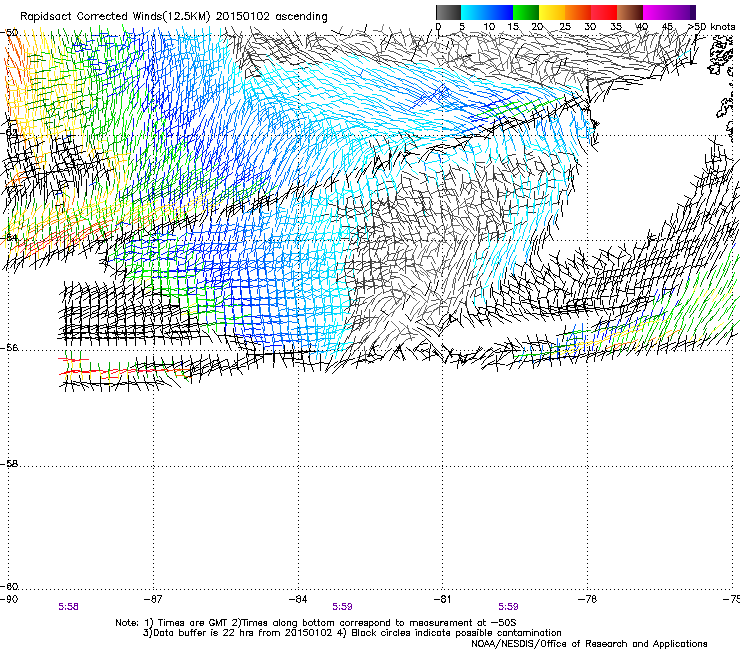Viewport: 740px width, 650px height.
Task: Click the purple '5:58' swath time label
Action: tap(68, 607)
